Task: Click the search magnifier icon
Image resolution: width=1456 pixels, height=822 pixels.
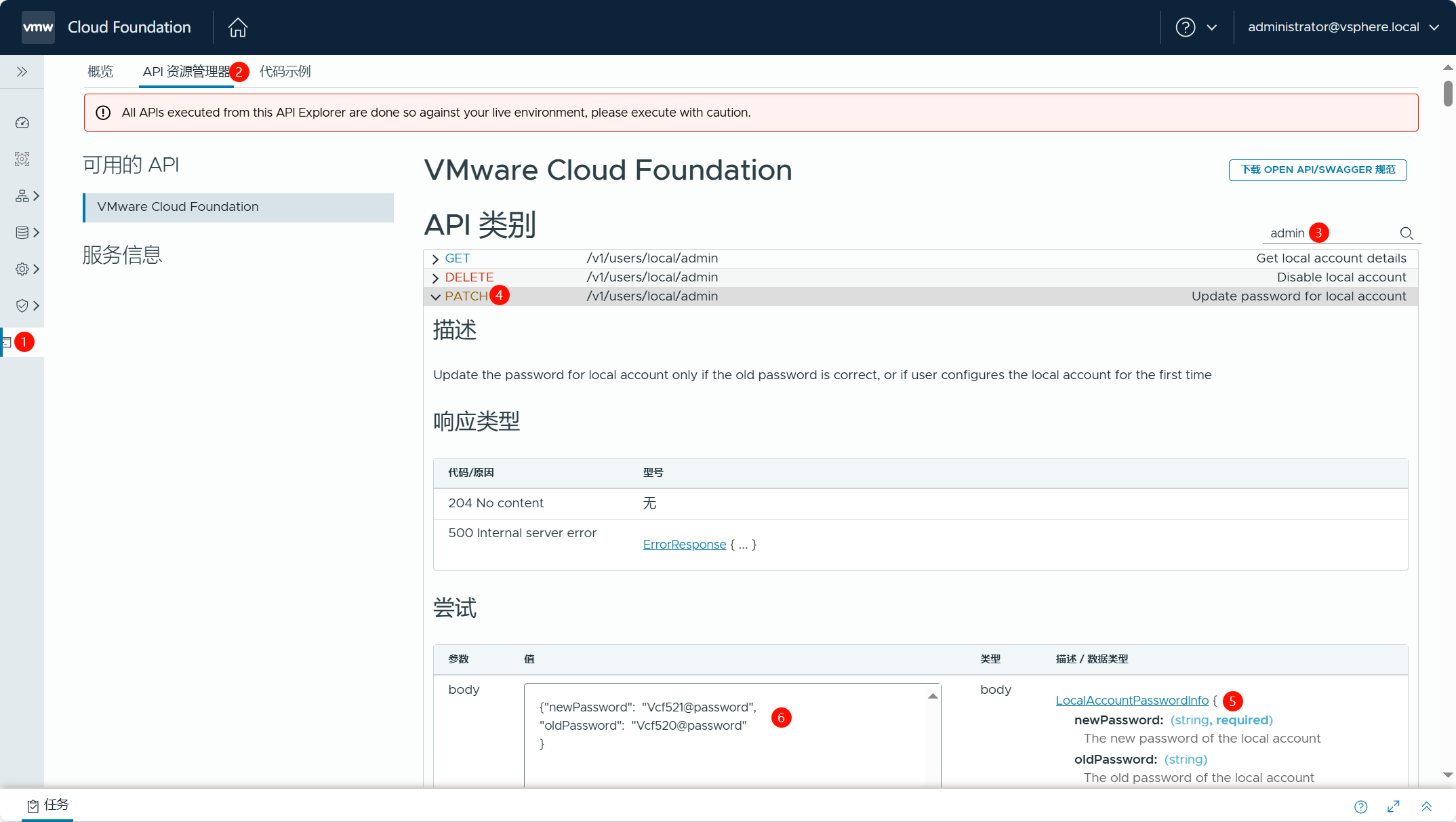Action: click(x=1407, y=233)
